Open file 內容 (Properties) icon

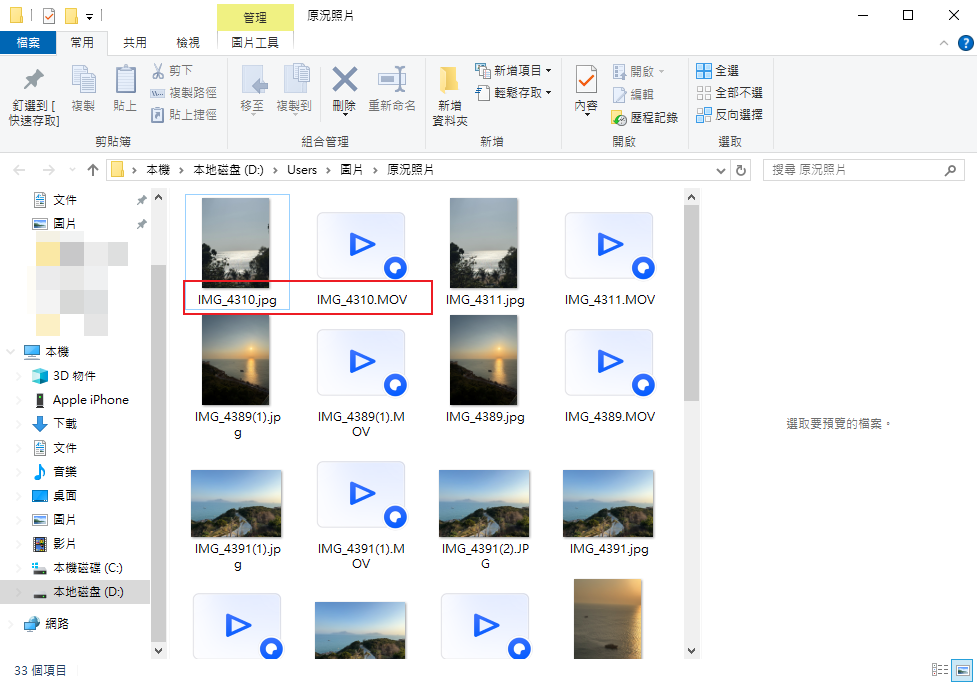point(585,90)
